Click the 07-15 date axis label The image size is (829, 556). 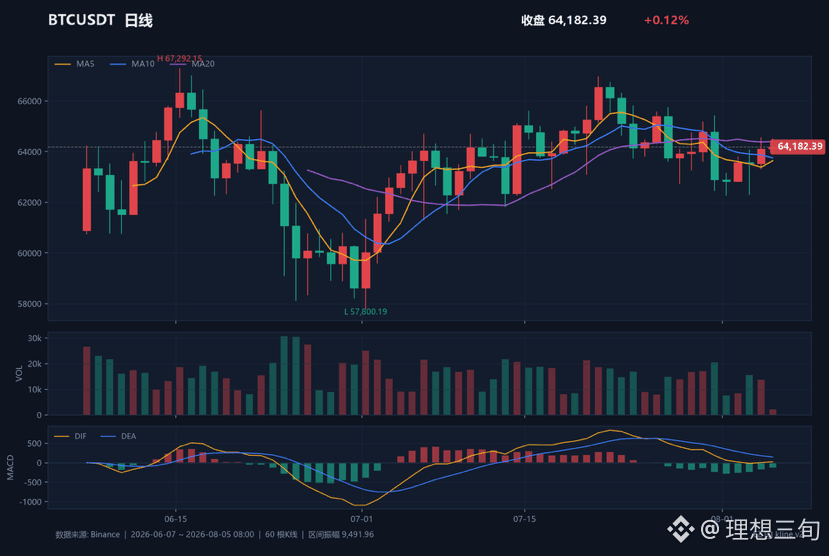coord(524,519)
